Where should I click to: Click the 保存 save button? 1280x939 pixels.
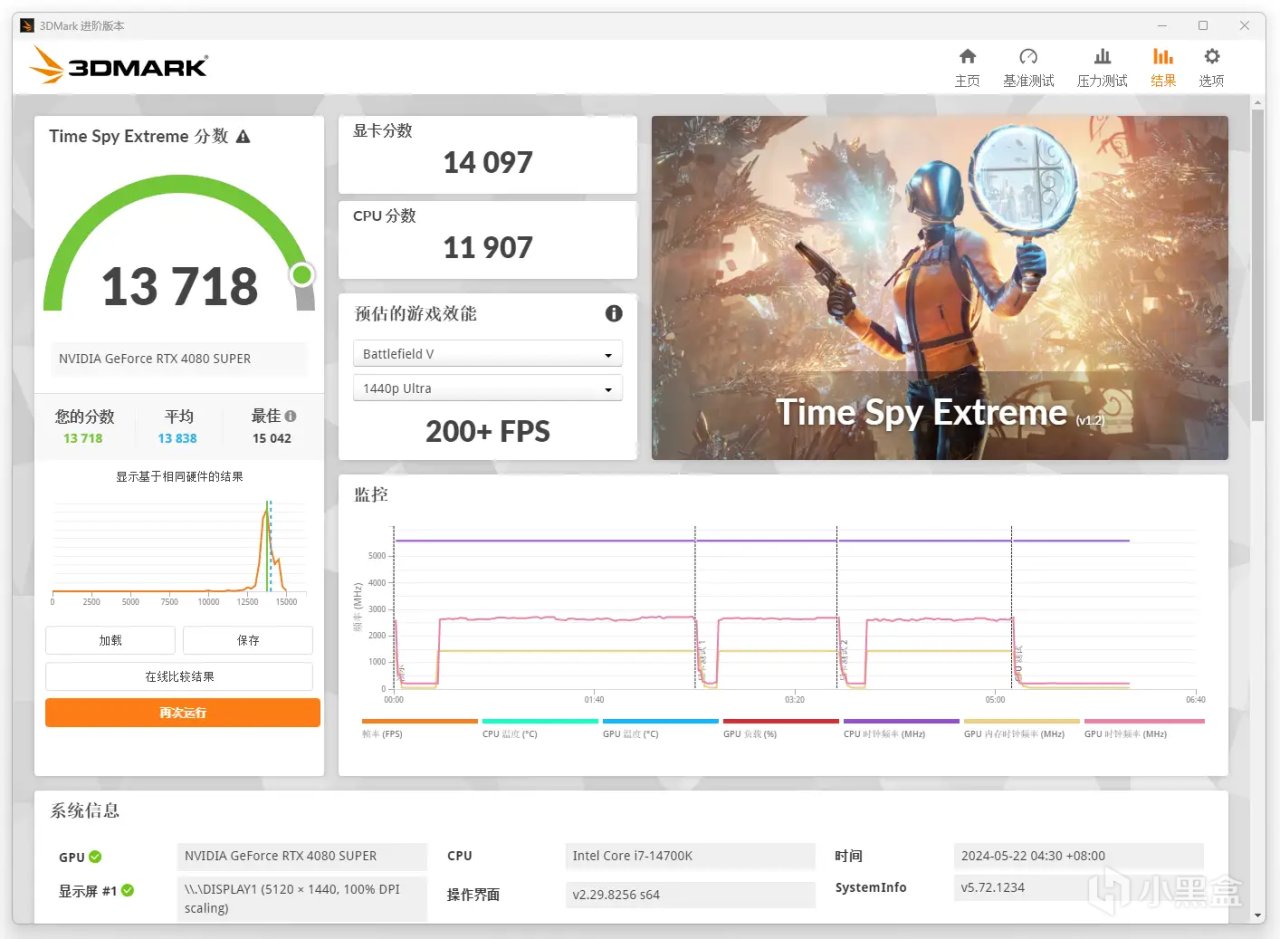(x=248, y=640)
